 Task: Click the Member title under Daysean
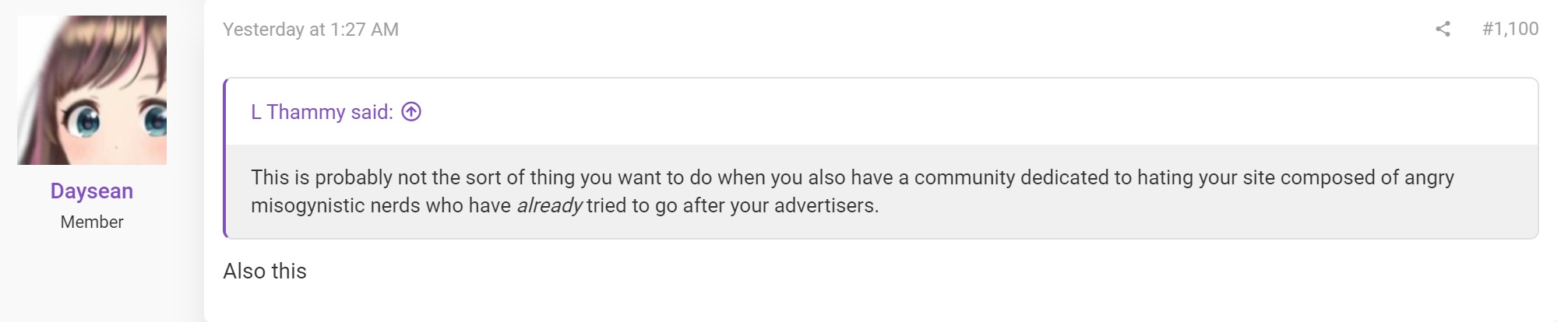(x=92, y=222)
